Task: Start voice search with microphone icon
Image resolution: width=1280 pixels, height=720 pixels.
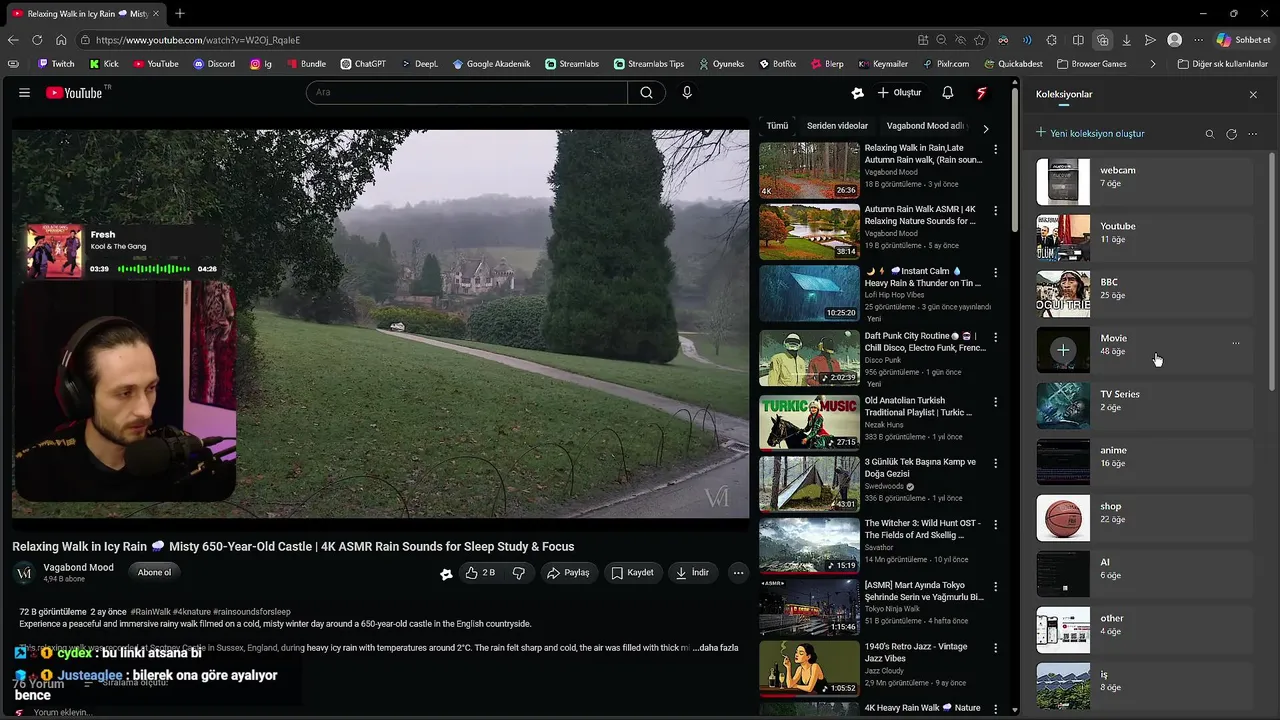Action: click(687, 92)
